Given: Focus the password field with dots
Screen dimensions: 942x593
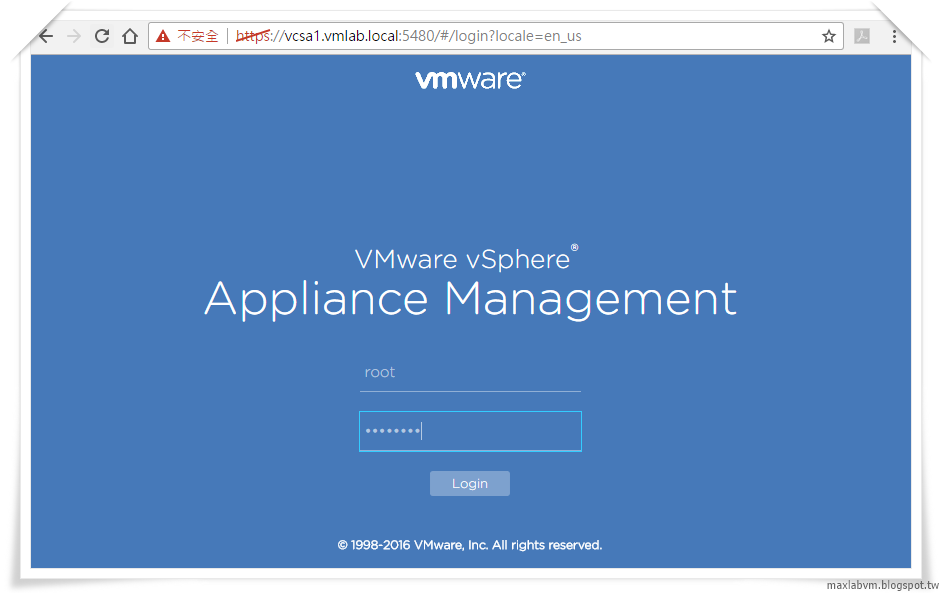Looking at the screenshot, I should (470, 431).
